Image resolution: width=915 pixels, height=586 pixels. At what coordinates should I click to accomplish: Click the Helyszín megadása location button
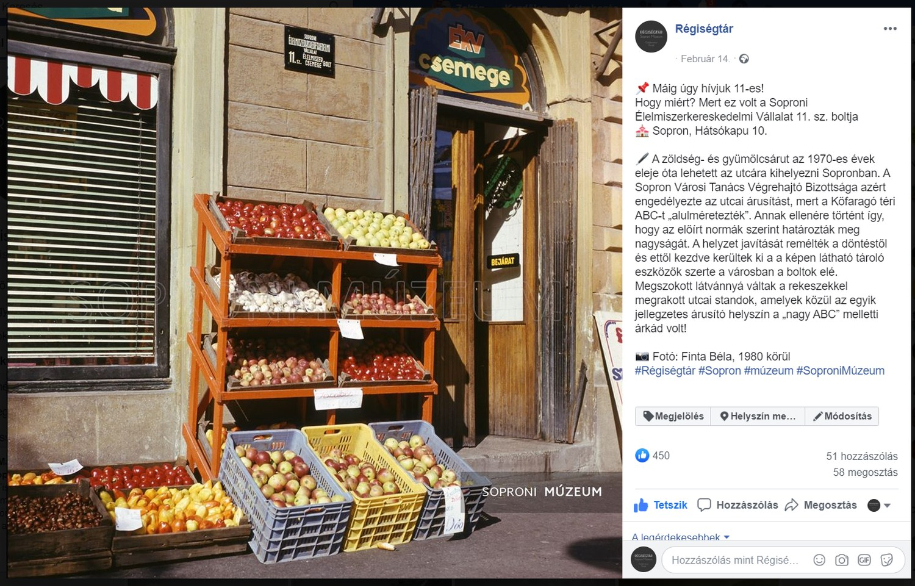coord(757,416)
